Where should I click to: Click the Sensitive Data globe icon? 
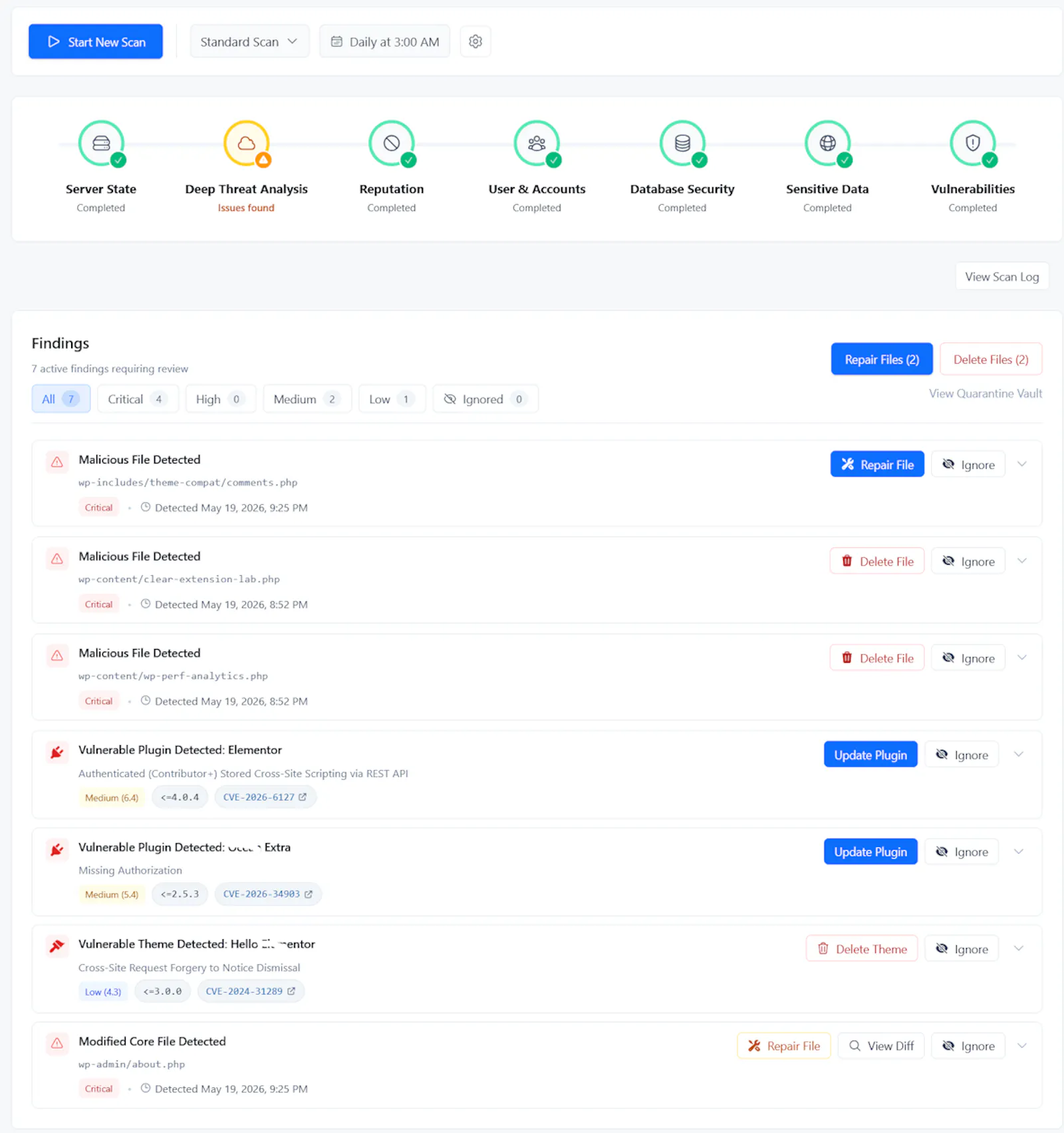(x=827, y=143)
